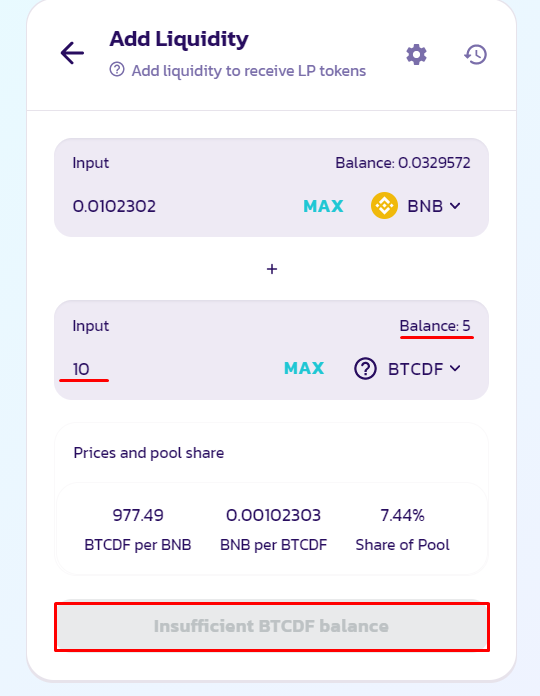Image resolution: width=540 pixels, height=696 pixels.
Task: Click the BTCDF Balance: 5 text
Action: tap(435, 326)
